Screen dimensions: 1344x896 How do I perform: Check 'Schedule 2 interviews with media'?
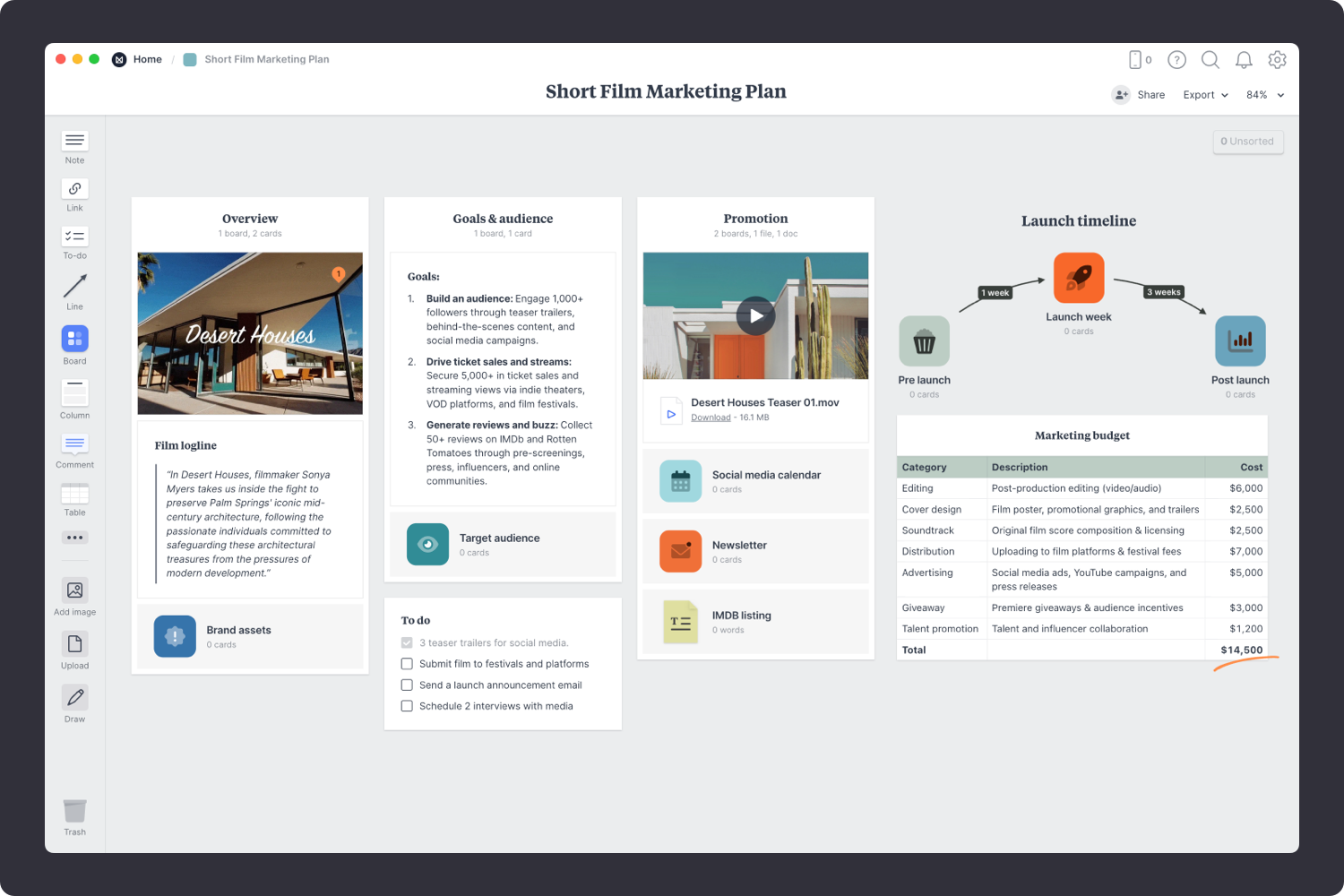tap(407, 706)
